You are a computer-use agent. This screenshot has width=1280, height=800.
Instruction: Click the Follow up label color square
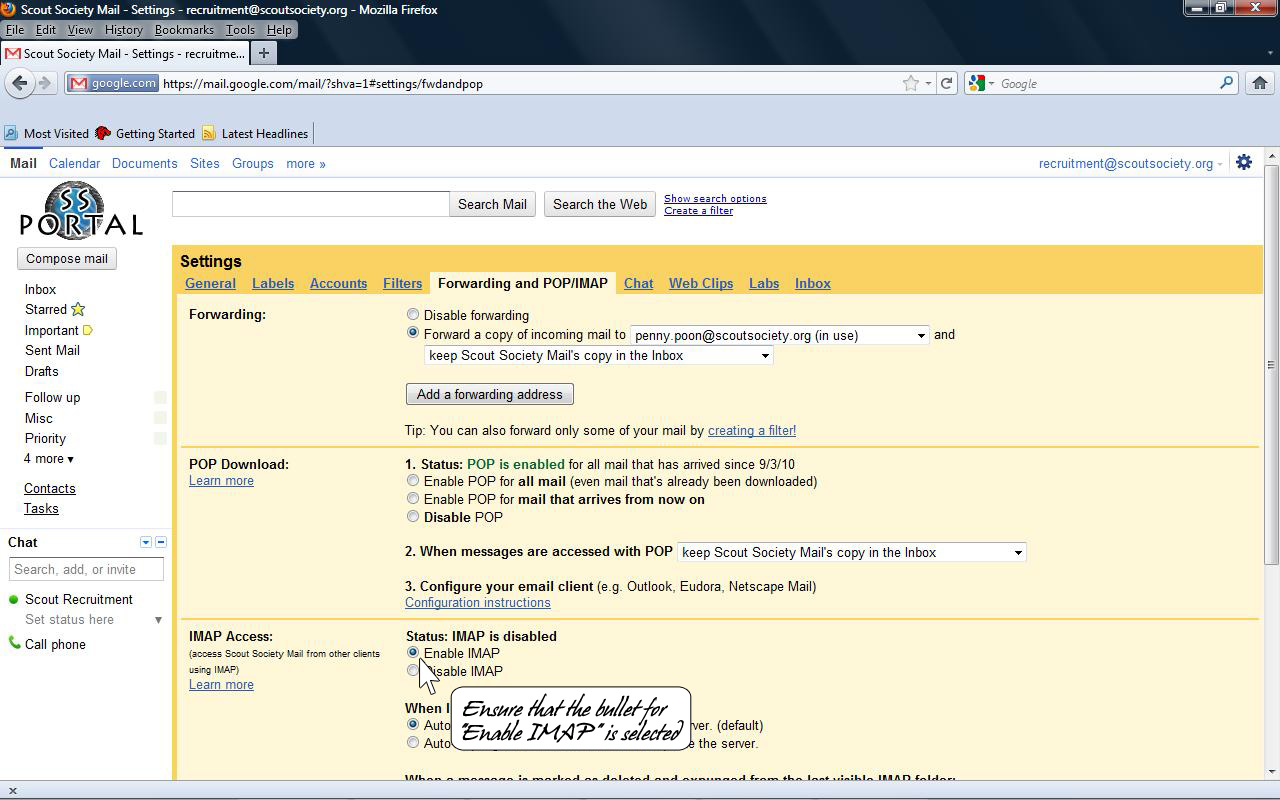[160, 398]
